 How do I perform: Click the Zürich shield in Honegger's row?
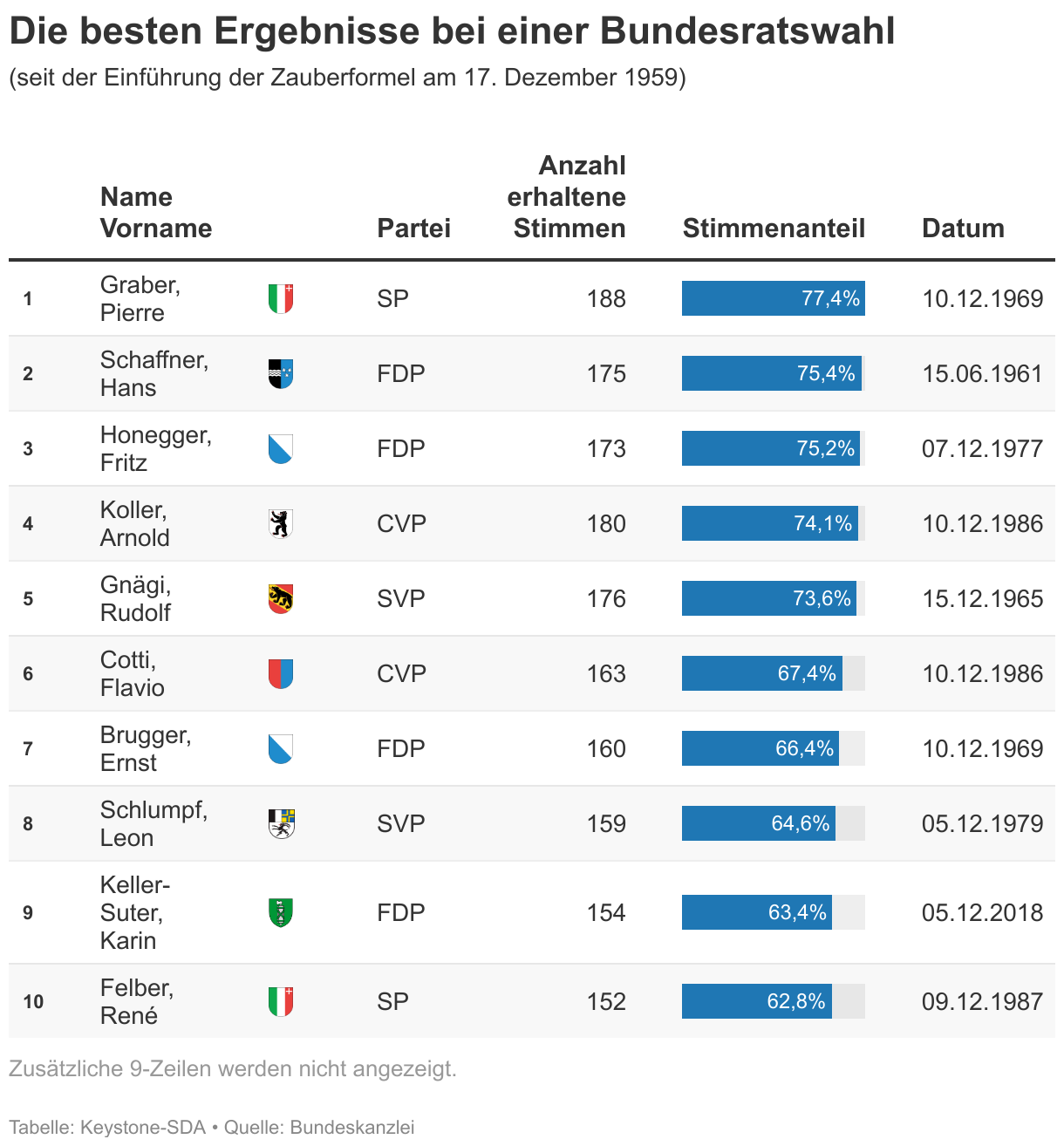click(280, 449)
